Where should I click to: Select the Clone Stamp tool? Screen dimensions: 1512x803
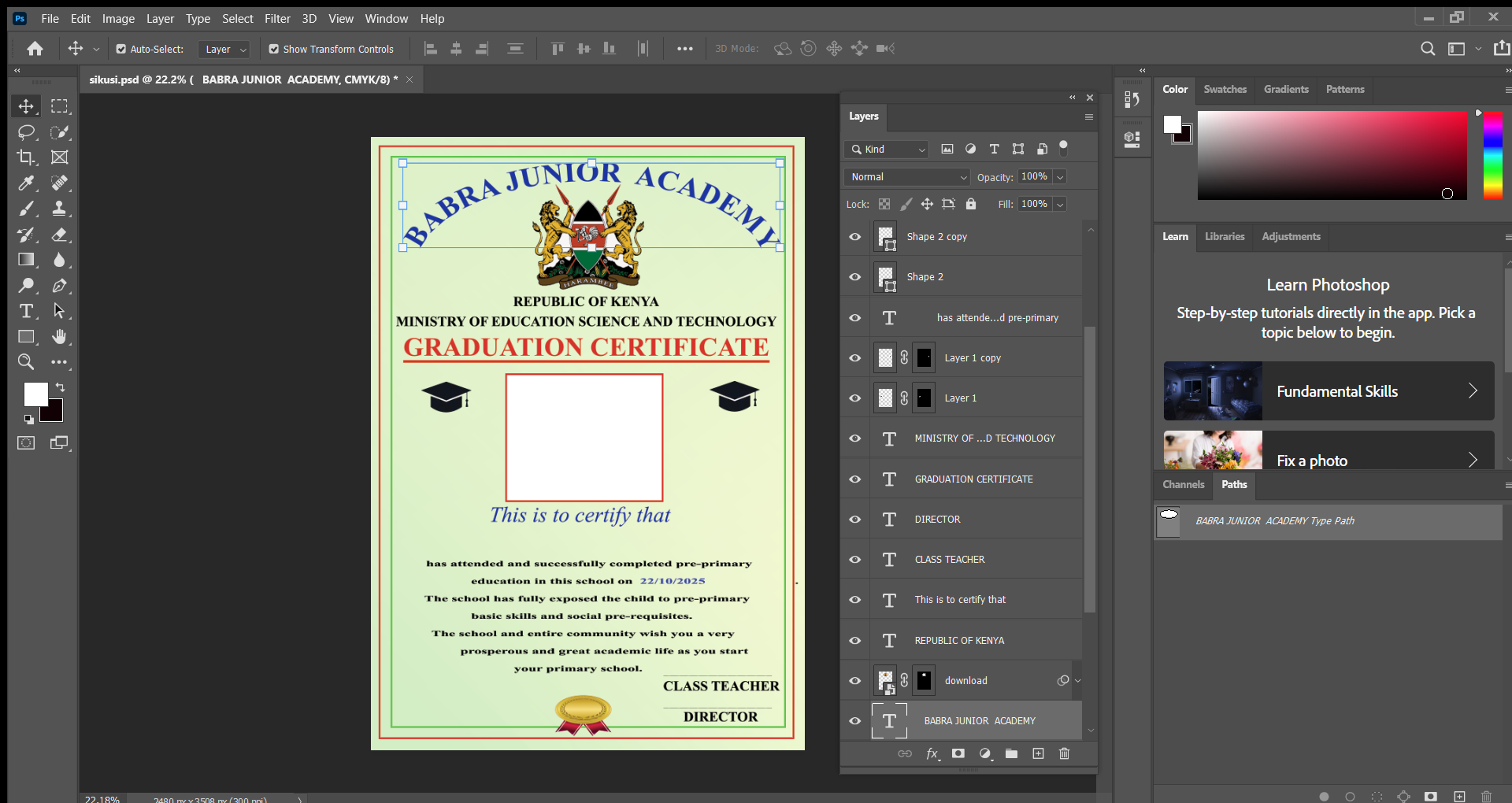tap(59, 209)
